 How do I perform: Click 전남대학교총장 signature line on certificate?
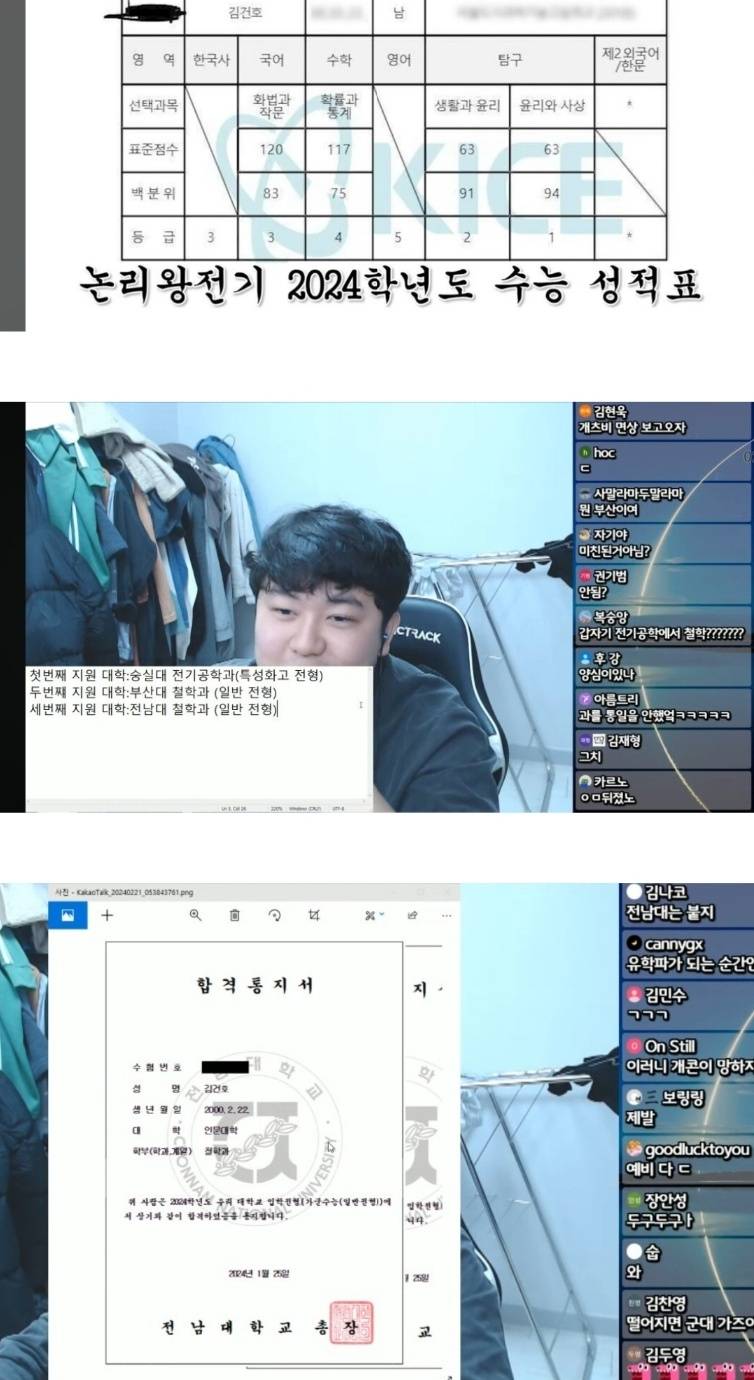[260, 1328]
